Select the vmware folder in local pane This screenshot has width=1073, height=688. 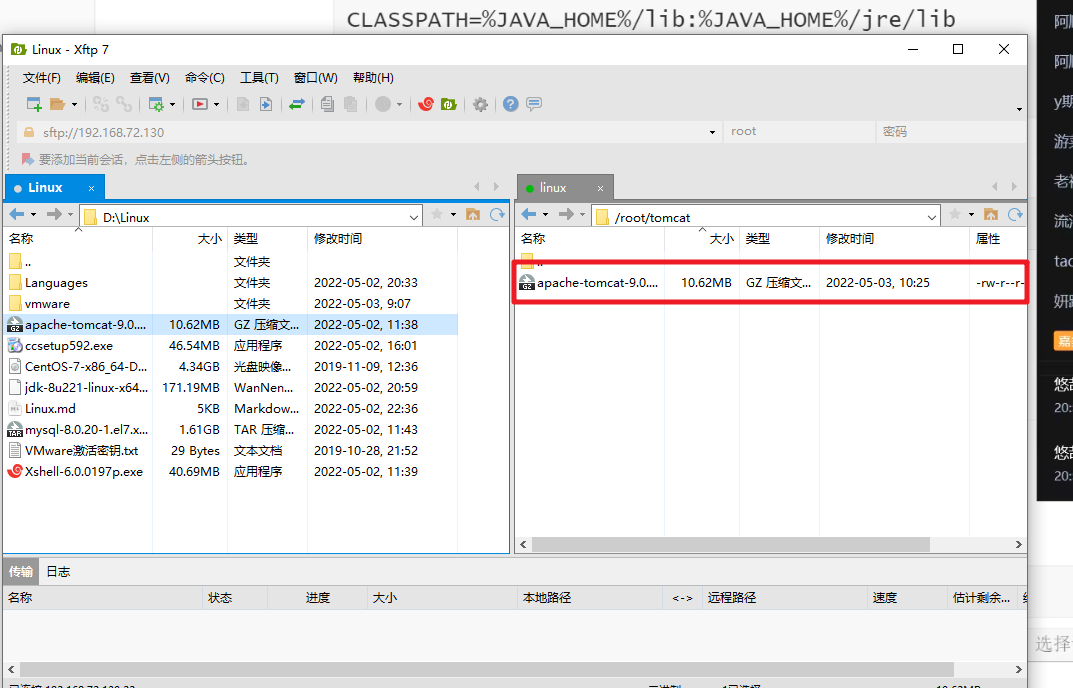pyautogui.click(x=231, y=304)
